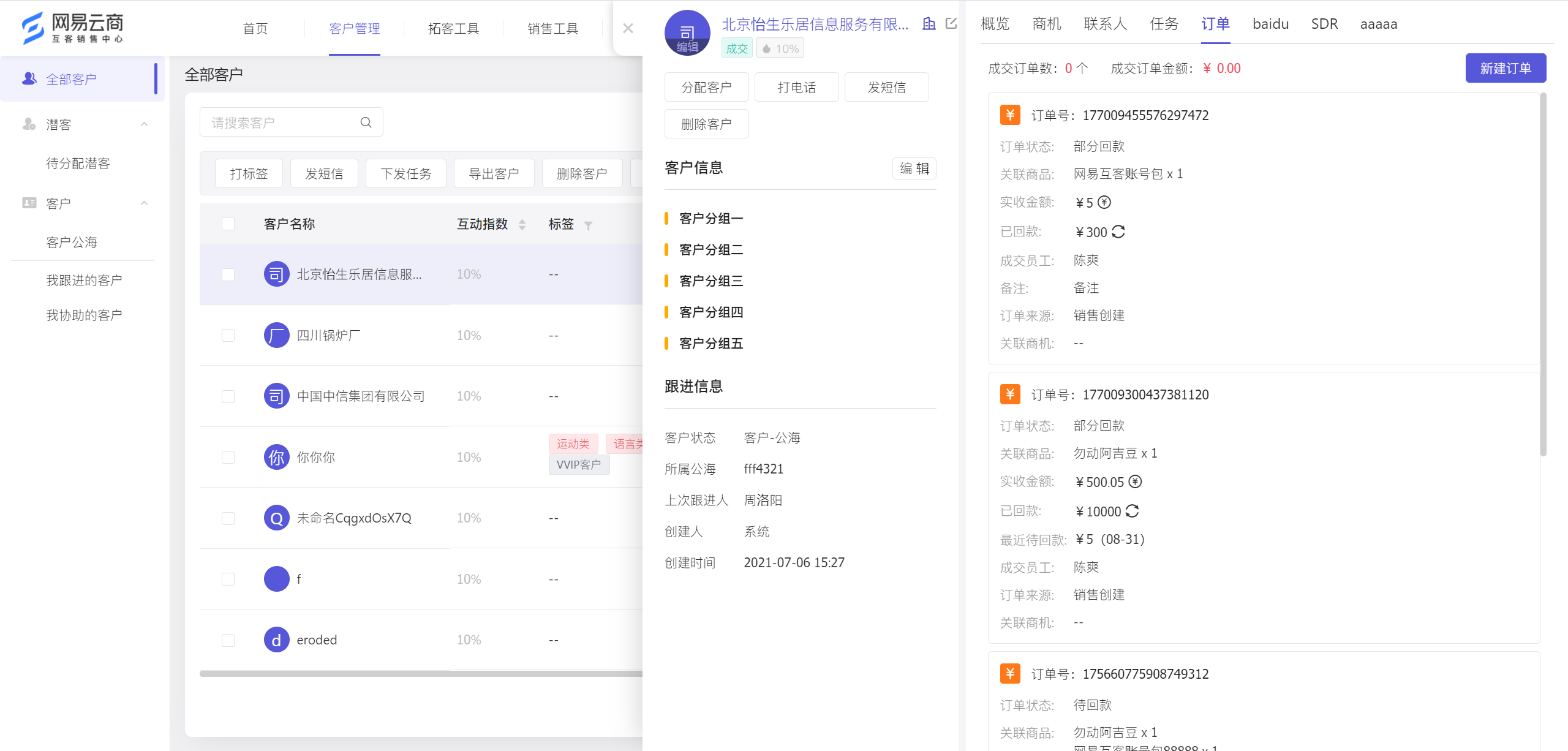Image resolution: width=1568 pixels, height=751 pixels.
Task: Click the 分配客户 button
Action: tap(706, 87)
